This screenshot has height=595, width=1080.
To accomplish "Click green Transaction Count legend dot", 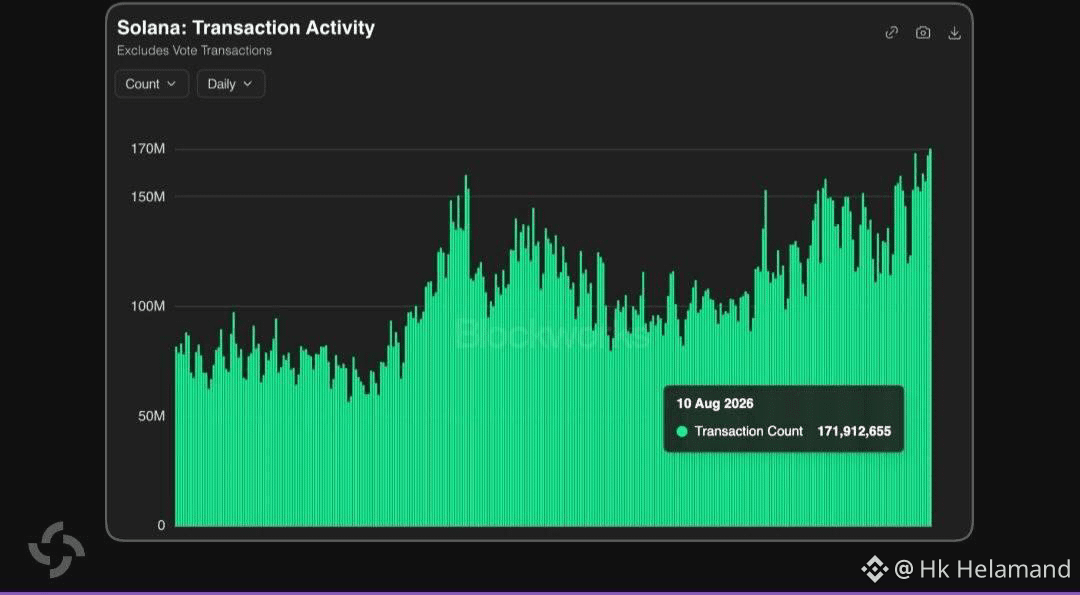I will (682, 432).
